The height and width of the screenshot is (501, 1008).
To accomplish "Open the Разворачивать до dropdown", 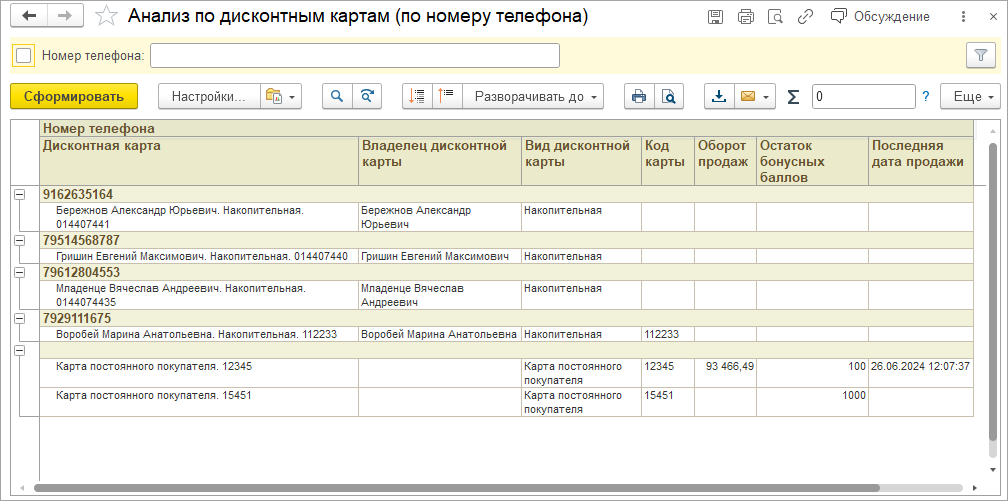I will [x=533, y=96].
